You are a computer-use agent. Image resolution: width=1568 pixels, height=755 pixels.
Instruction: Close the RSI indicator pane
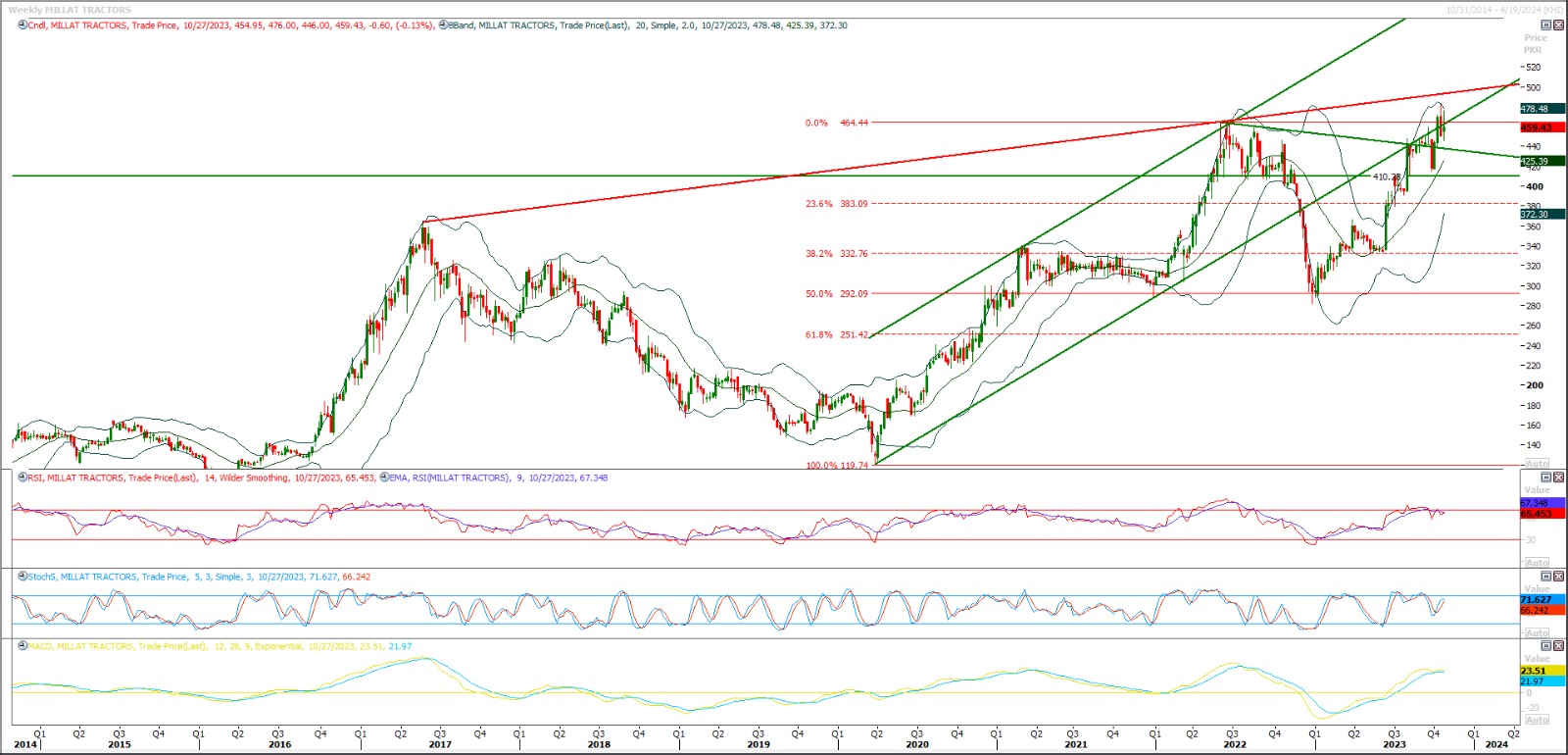pyautogui.click(x=1558, y=478)
